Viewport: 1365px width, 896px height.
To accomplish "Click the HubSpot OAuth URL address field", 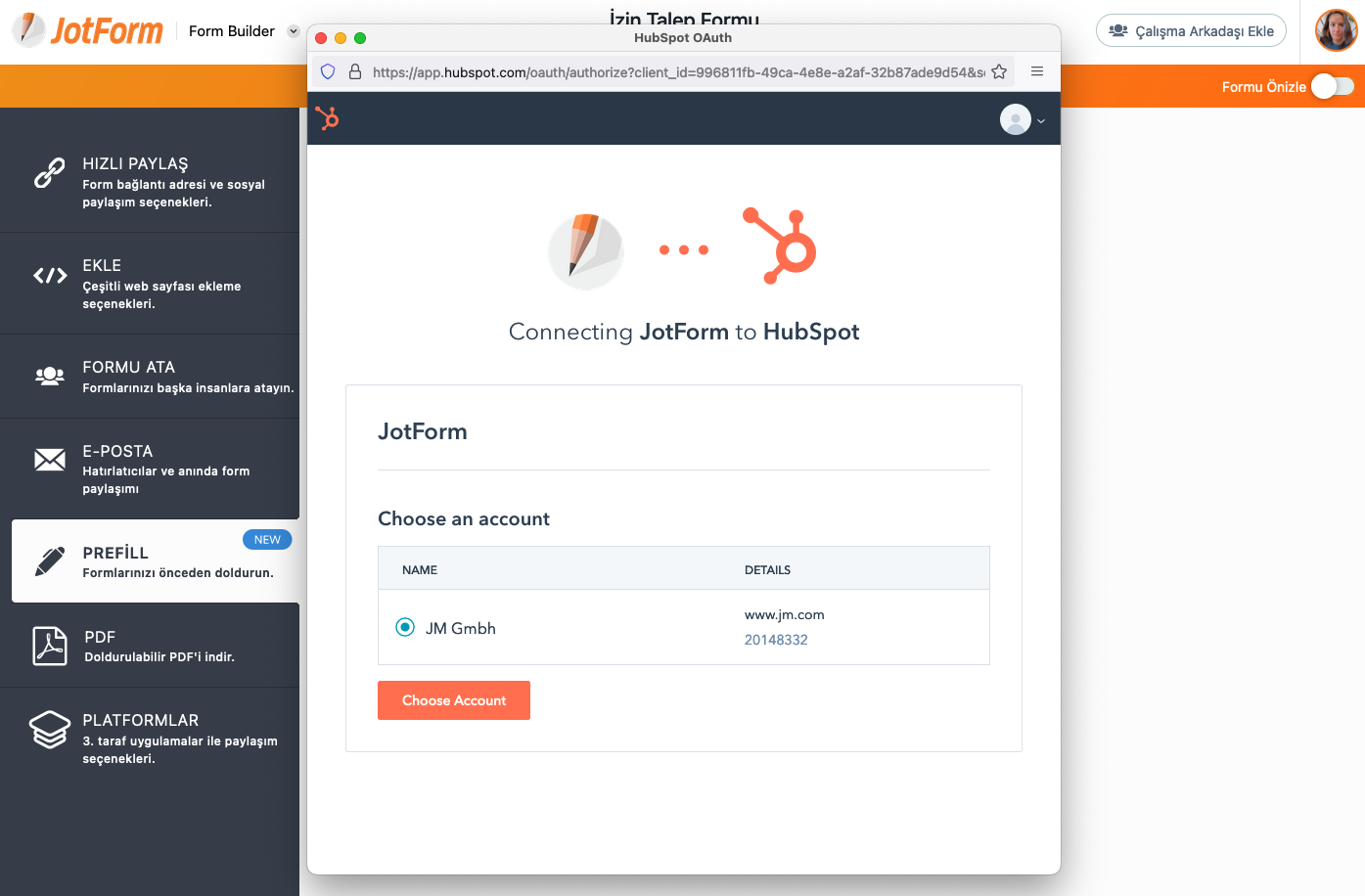I will (677, 71).
